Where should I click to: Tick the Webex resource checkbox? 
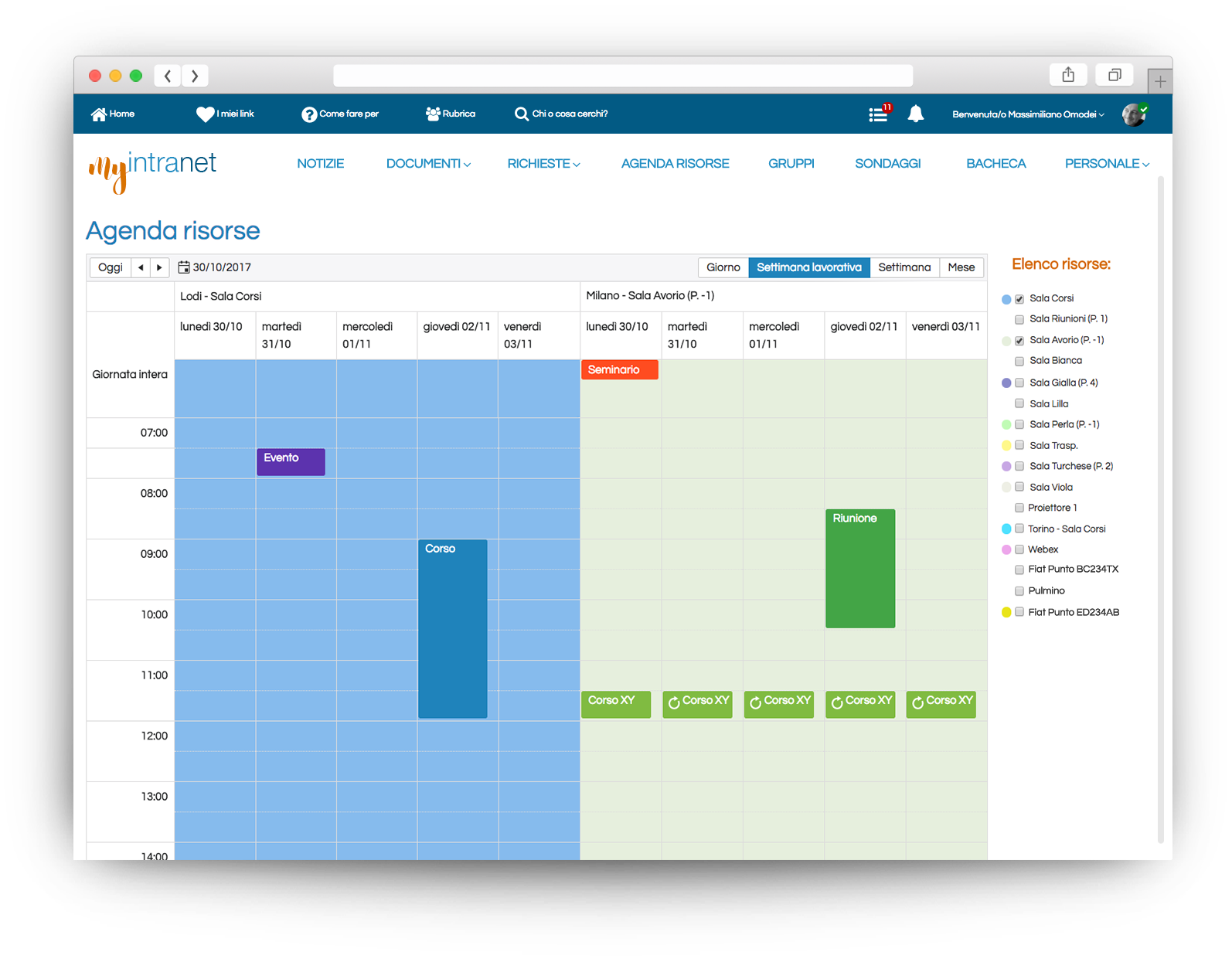click(1019, 549)
